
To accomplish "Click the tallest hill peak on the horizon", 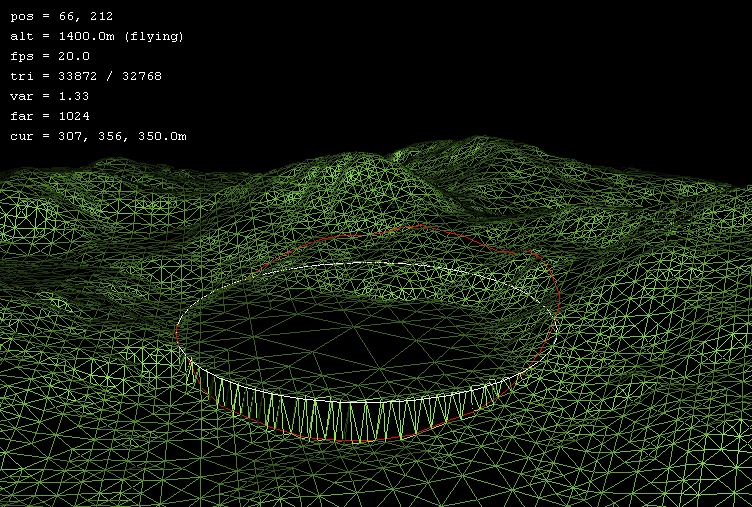I will 420,148.
